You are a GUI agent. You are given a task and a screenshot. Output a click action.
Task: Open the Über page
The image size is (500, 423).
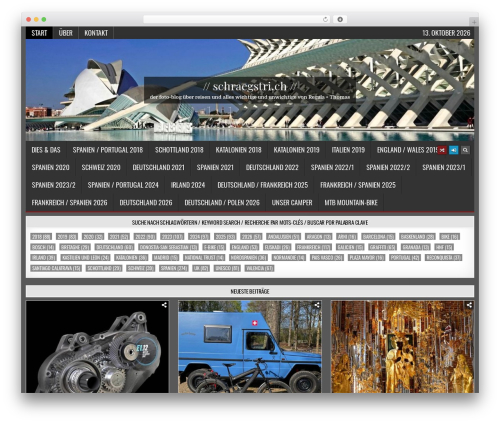65,33
